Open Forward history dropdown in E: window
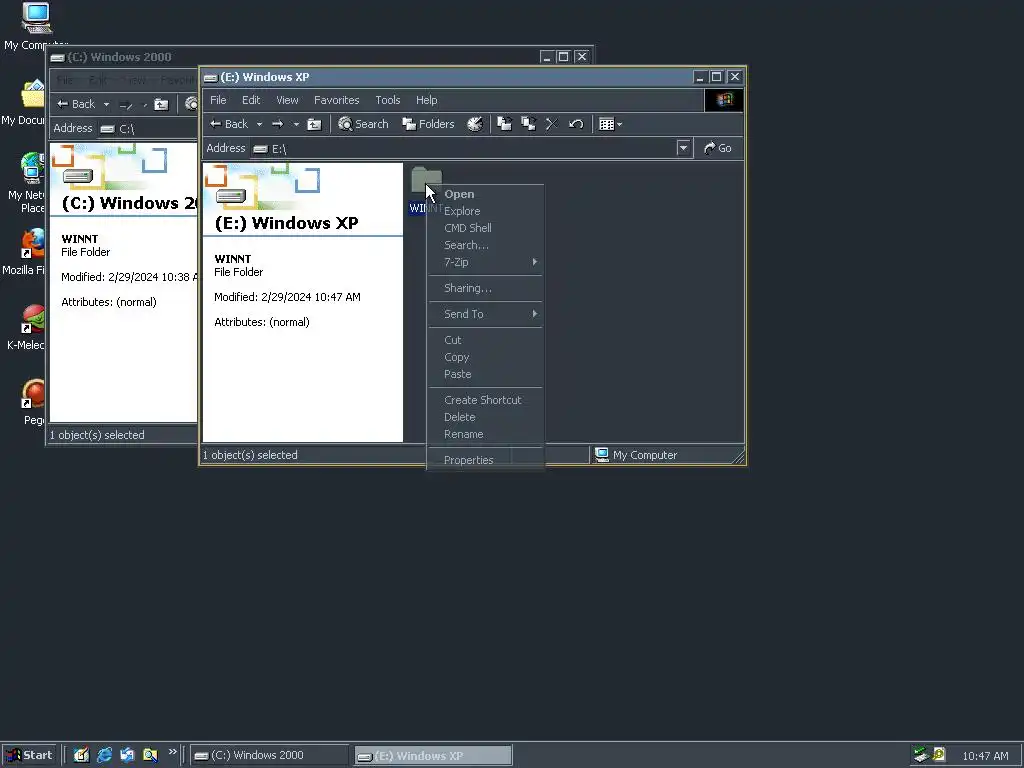Viewport: 1024px width, 768px height. pyautogui.click(x=296, y=124)
